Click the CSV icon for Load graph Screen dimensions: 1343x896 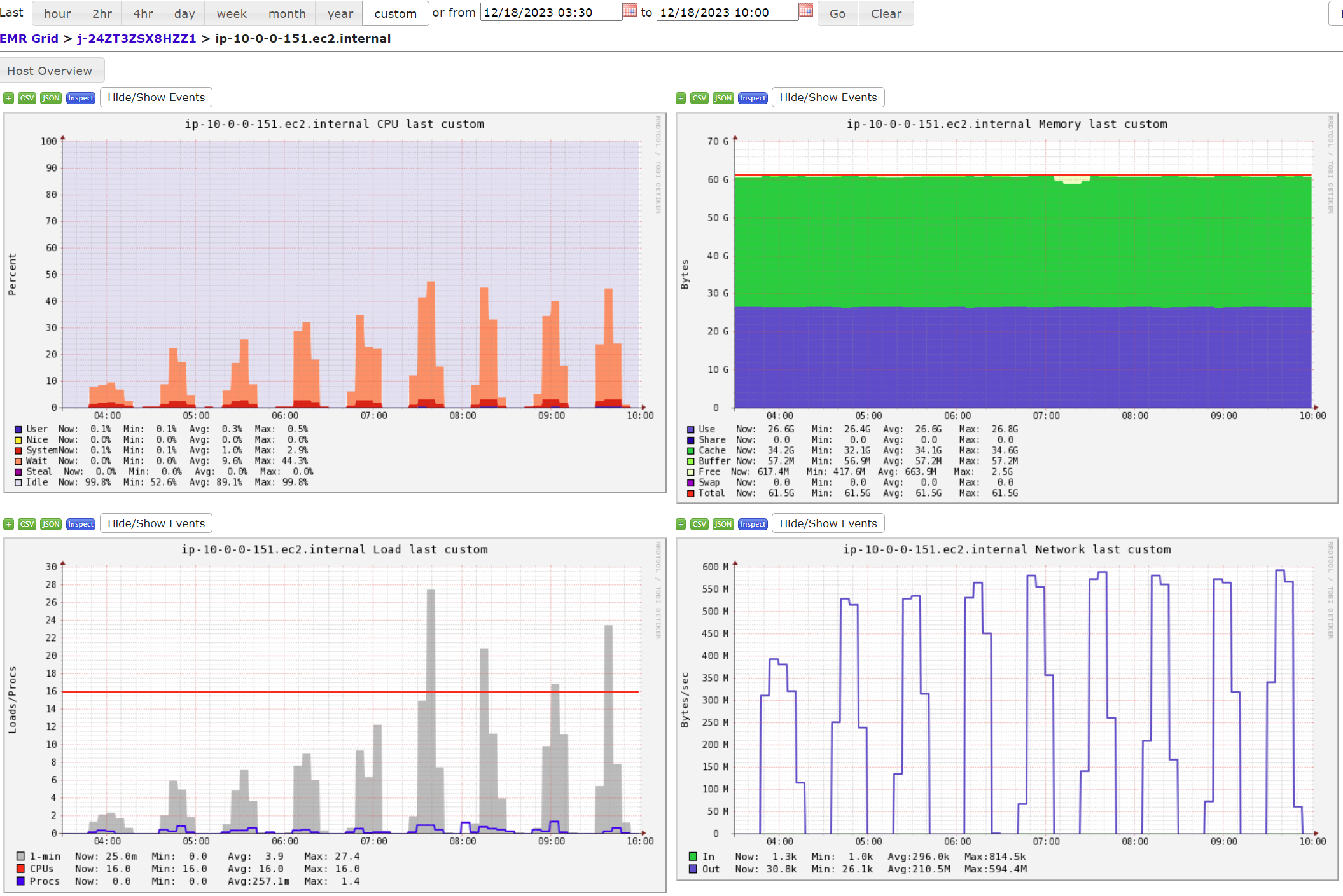27,524
